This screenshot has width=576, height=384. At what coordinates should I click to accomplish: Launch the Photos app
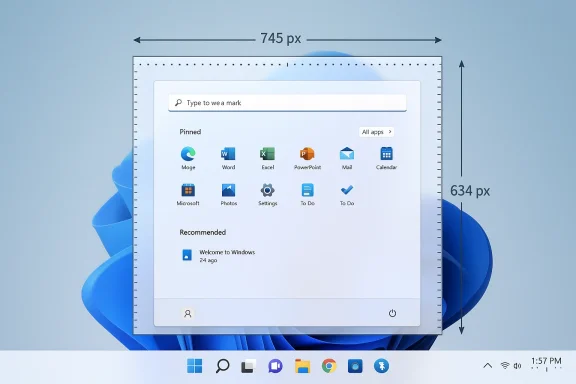point(228,190)
